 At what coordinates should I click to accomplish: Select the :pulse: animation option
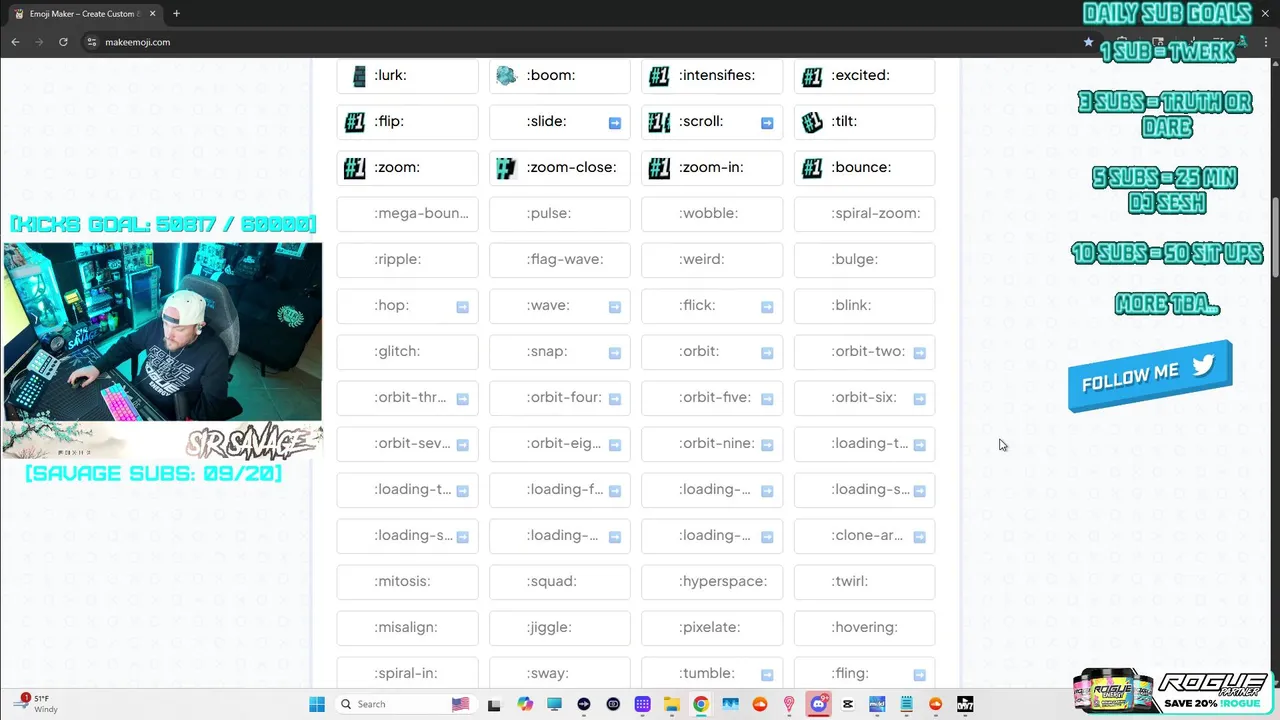coord(560,214)
